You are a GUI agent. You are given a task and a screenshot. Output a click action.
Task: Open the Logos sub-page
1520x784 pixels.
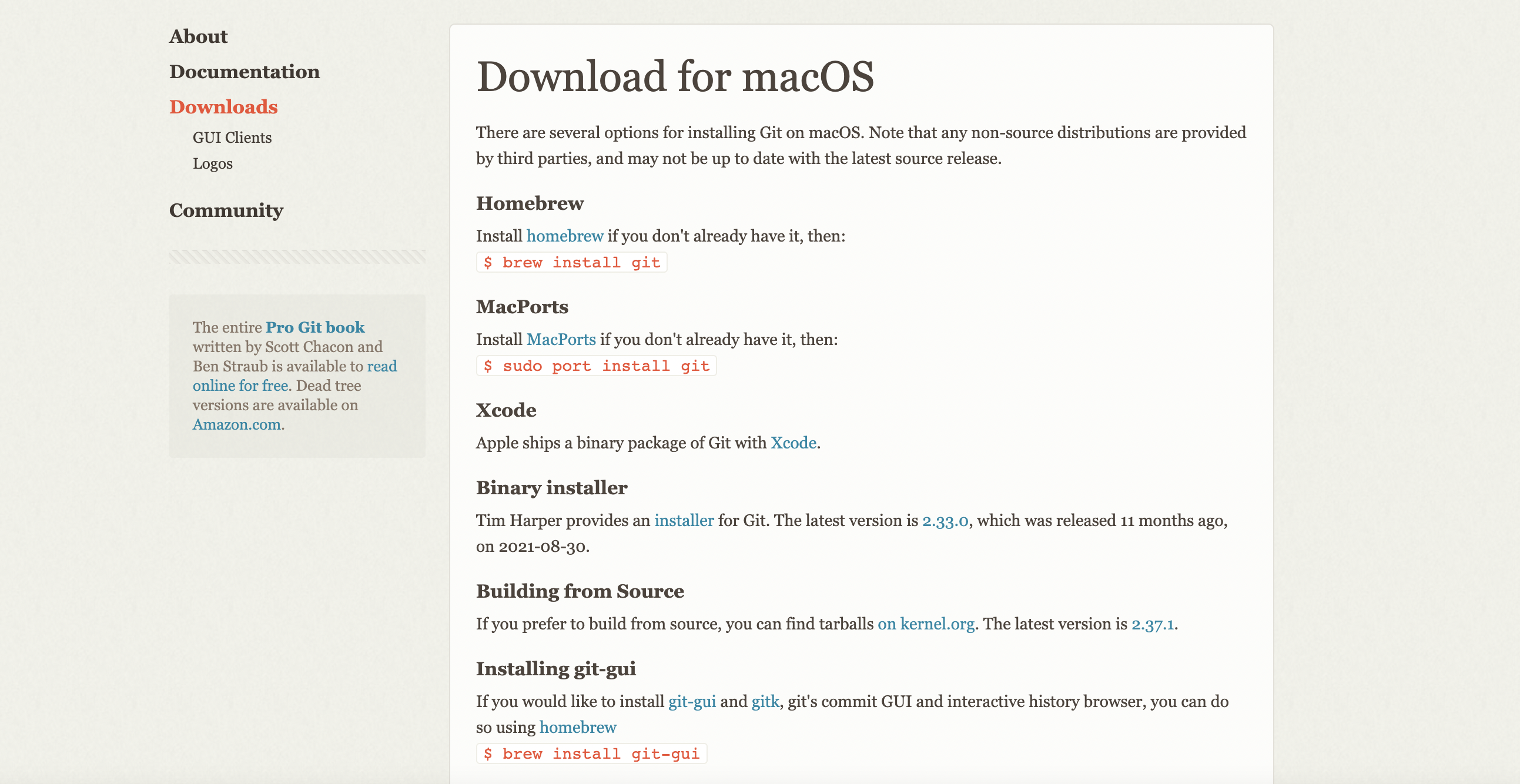[212, 163]
